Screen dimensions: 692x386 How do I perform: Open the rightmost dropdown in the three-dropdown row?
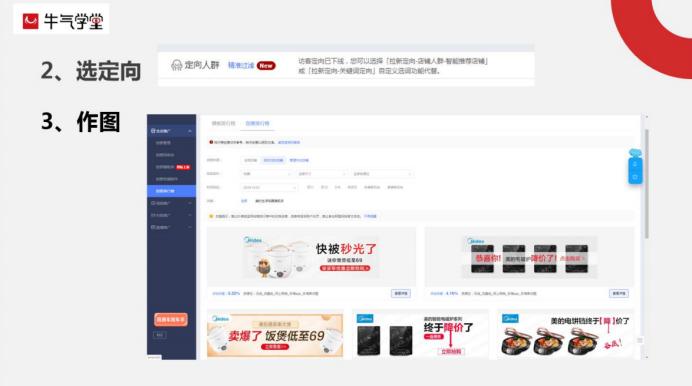coord(382,174)
